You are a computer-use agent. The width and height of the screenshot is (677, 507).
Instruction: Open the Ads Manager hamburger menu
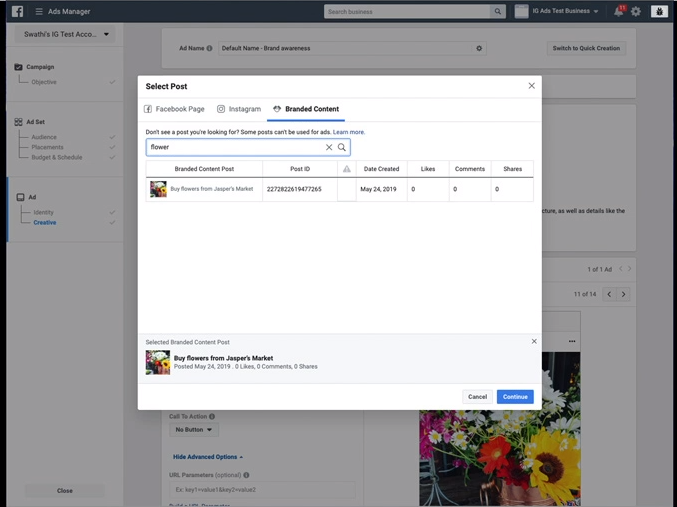(x=39, y=11)
